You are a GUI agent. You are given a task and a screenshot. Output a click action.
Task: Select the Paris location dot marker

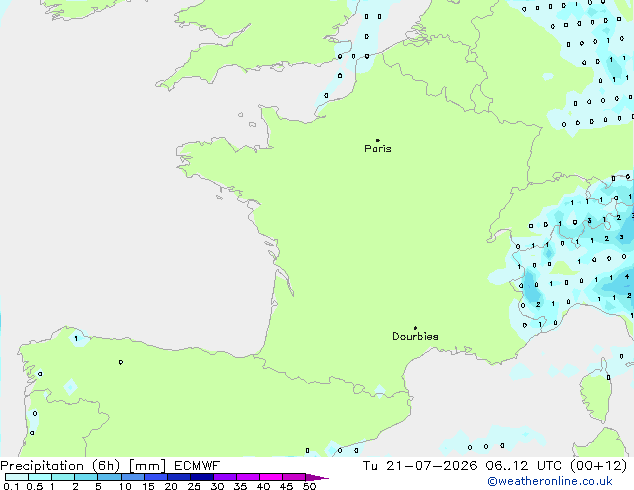[x=378, y=140]
